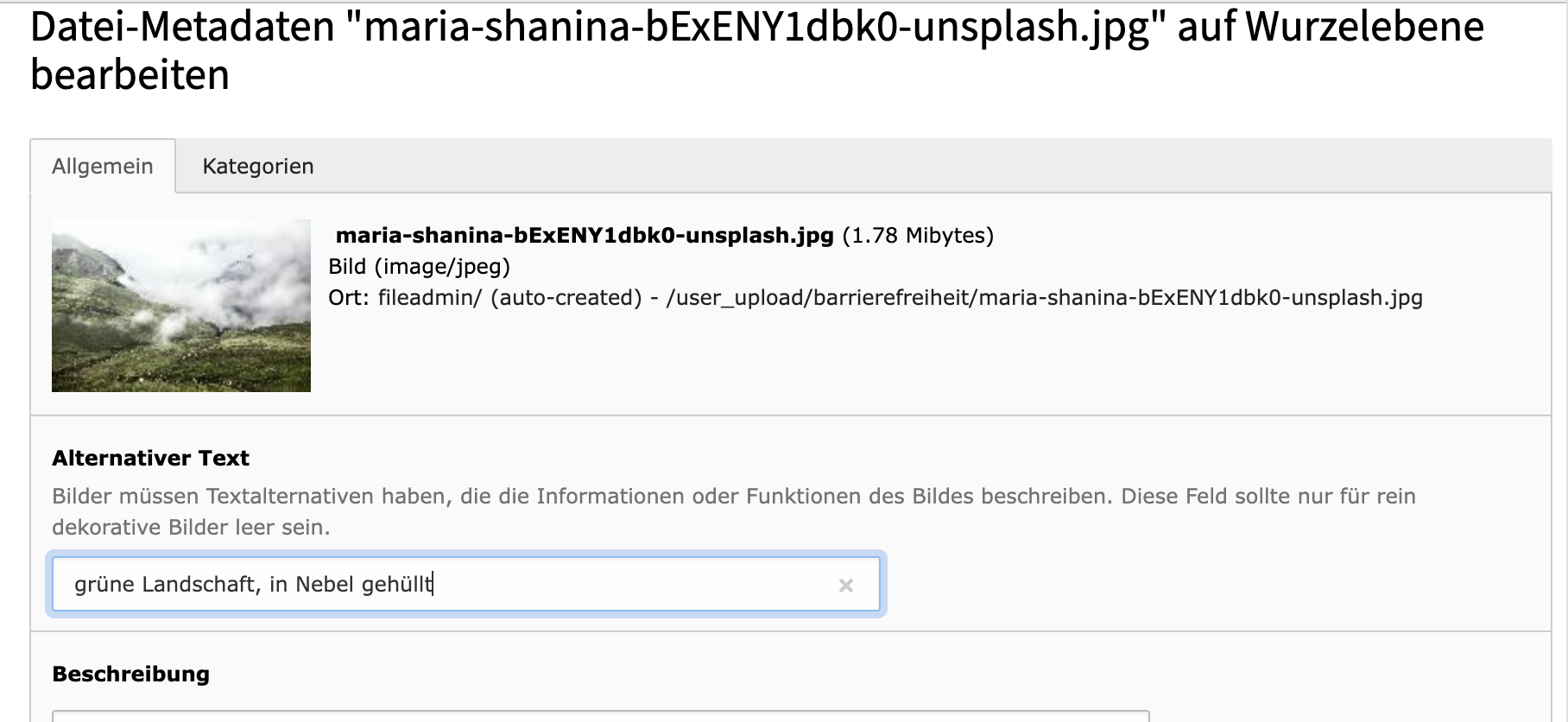Click the (auto-created) text in the location line
Viewport: 1568px width, 722px height.
(x=566, y=298)
